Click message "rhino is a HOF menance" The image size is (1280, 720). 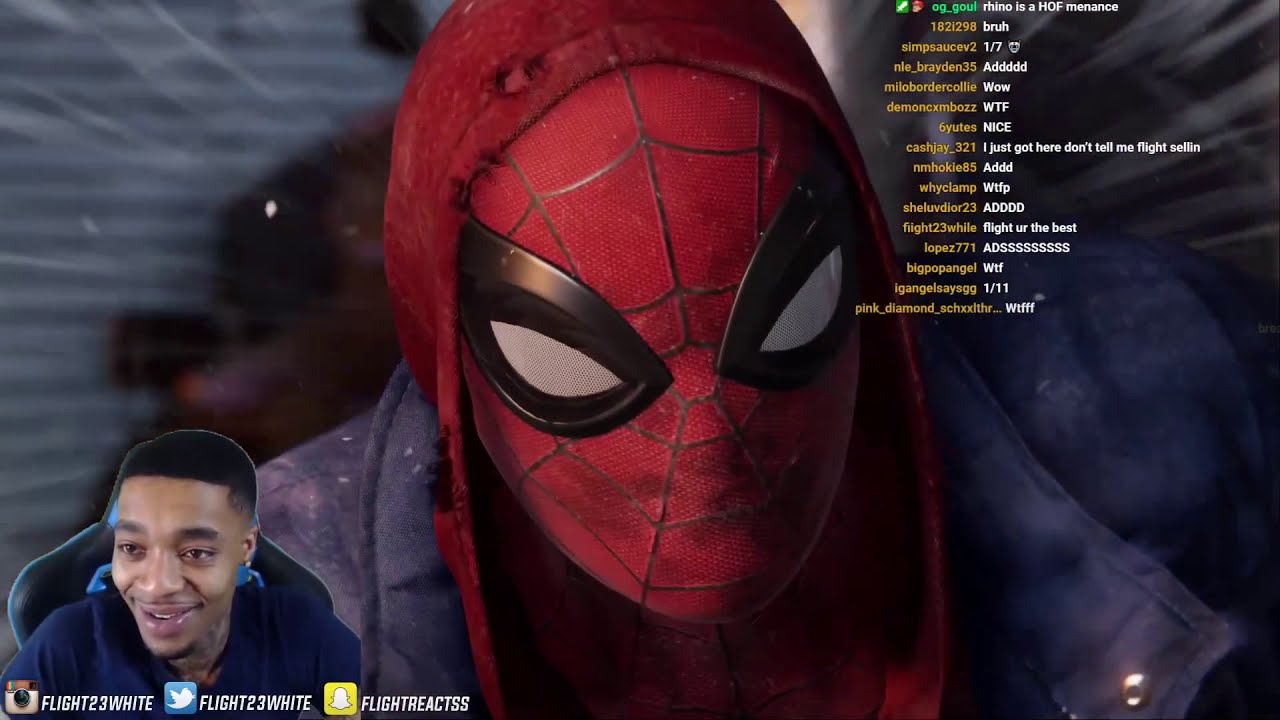click(1051, 7)
